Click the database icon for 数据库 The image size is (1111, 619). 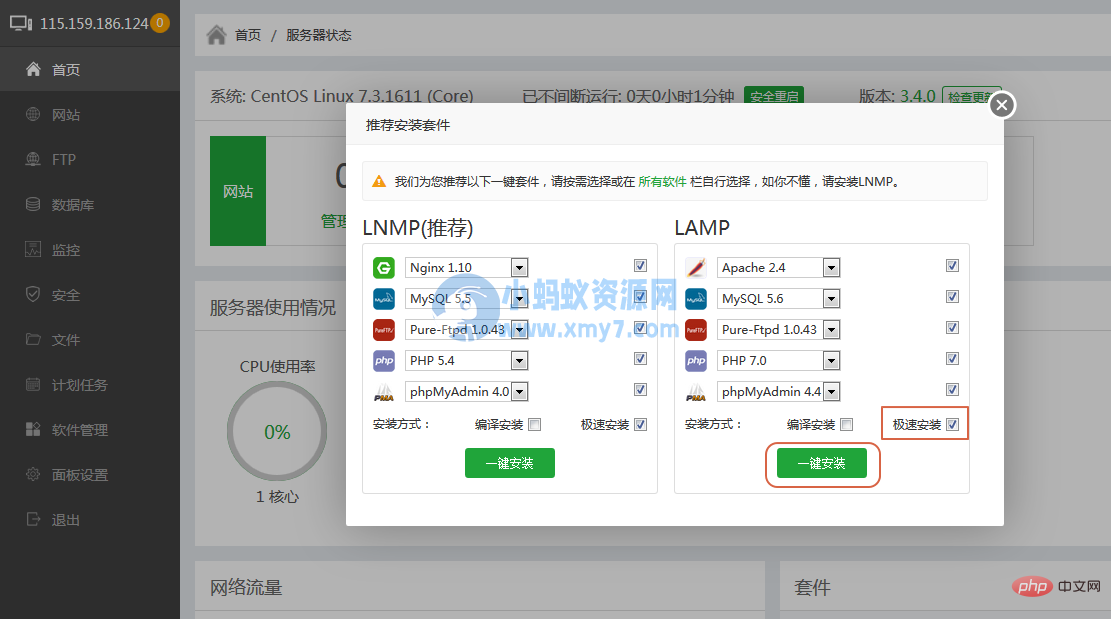(33, 204)
